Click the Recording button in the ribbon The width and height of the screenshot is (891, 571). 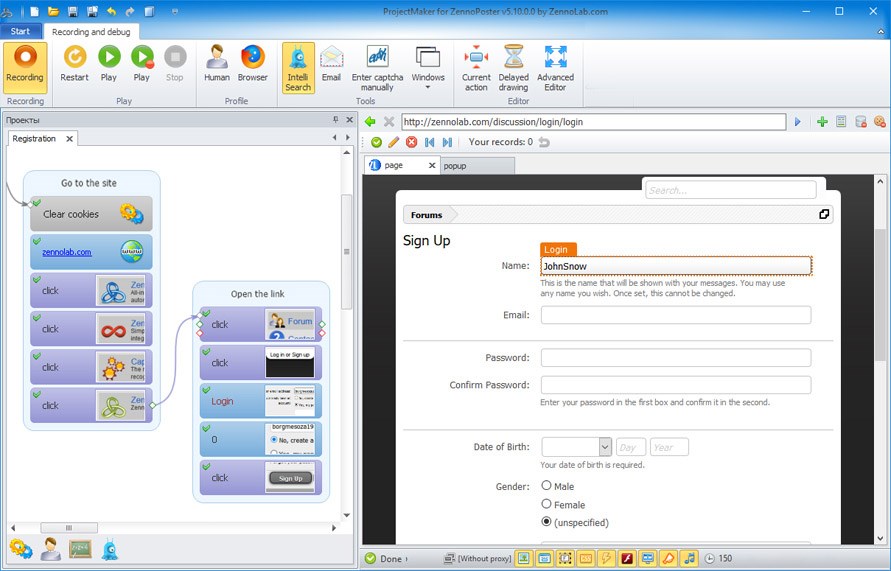tap(25, 66)
